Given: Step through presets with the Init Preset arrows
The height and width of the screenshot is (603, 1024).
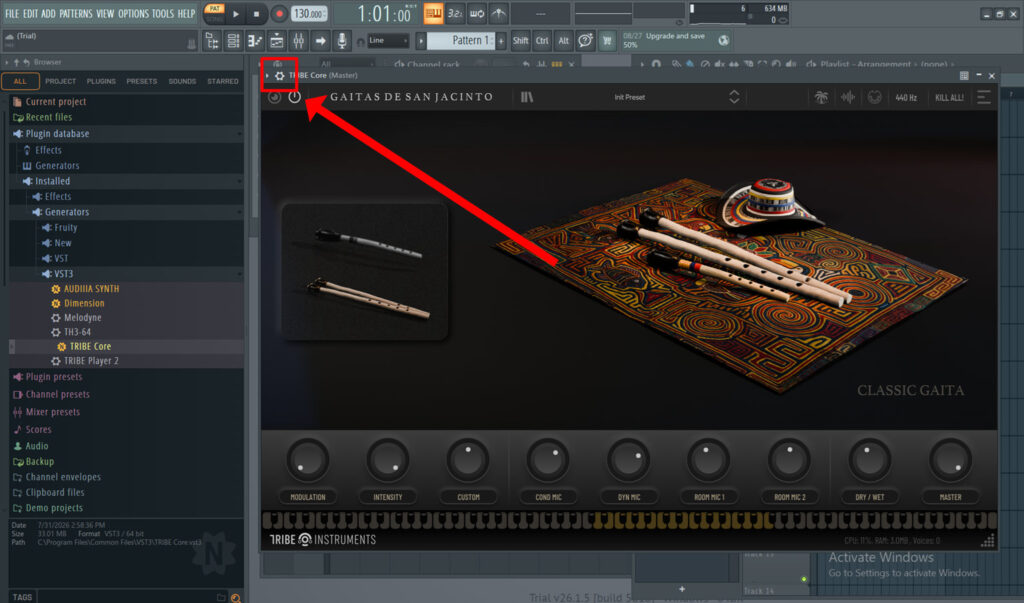Looking at the screenshot, I should click(x=734, y=97).
